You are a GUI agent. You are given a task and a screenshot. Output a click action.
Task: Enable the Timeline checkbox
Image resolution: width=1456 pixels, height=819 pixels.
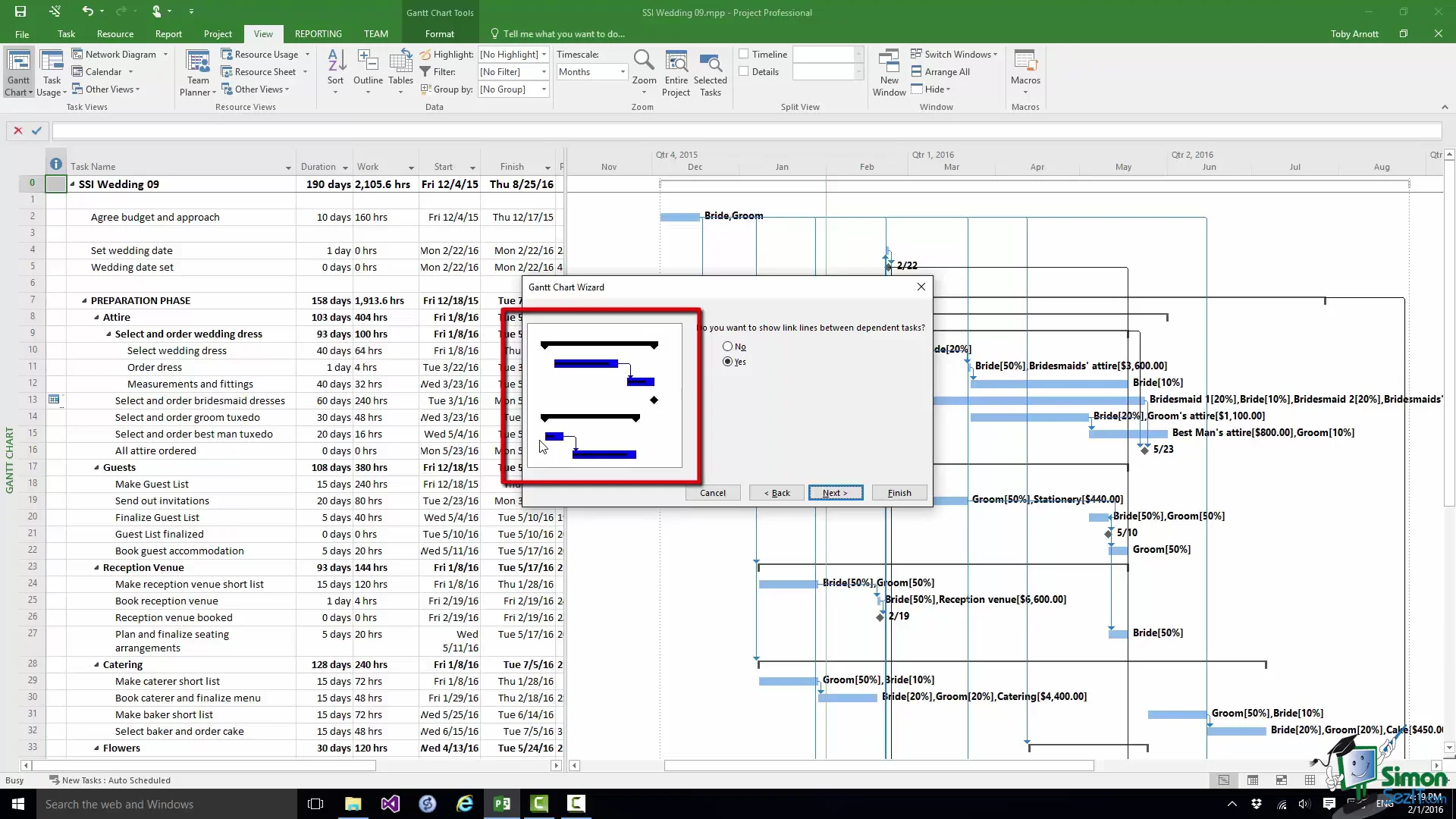click(x=744, y=55)
